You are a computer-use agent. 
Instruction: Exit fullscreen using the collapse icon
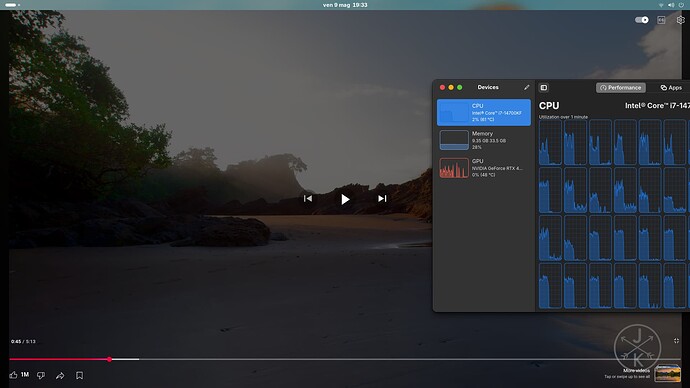(x=676, y=341)
